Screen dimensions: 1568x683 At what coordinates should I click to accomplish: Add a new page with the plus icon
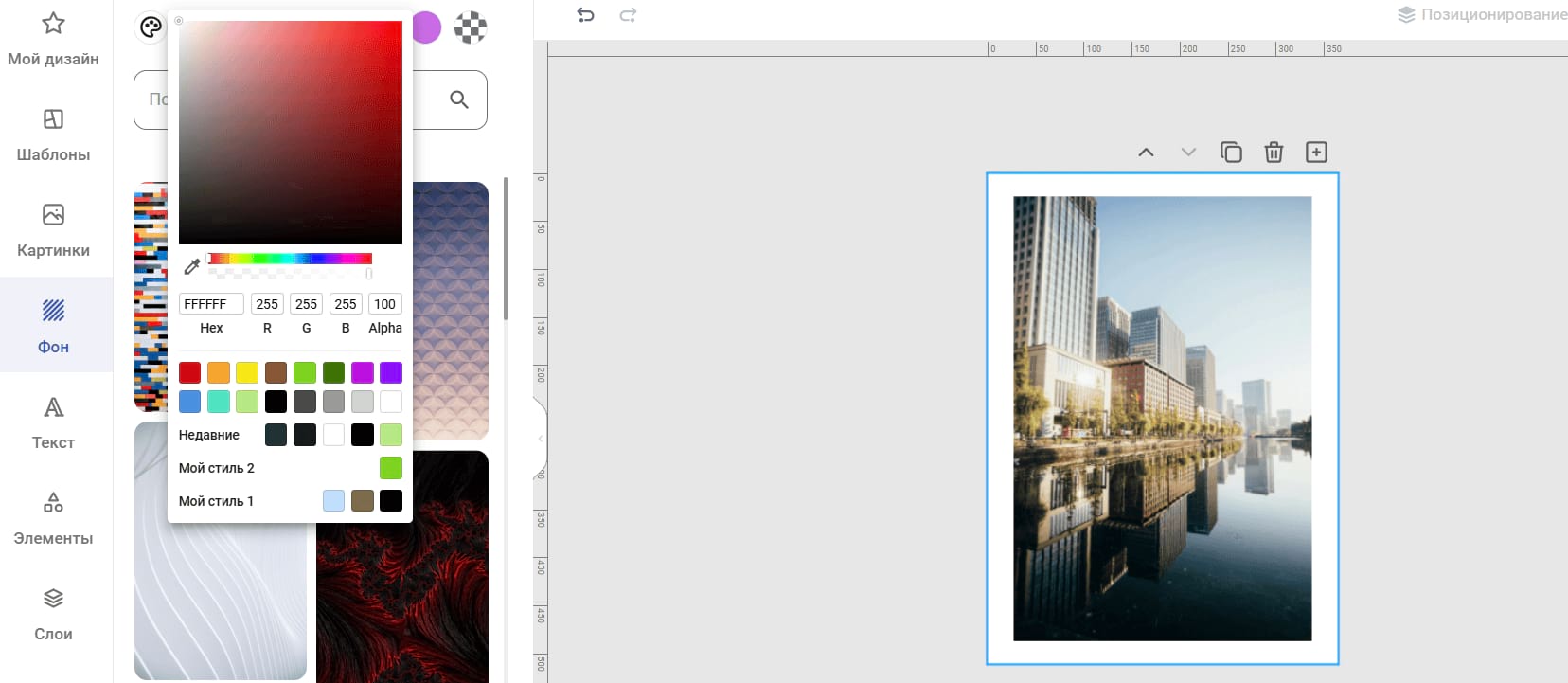[x=1316, y=153]
